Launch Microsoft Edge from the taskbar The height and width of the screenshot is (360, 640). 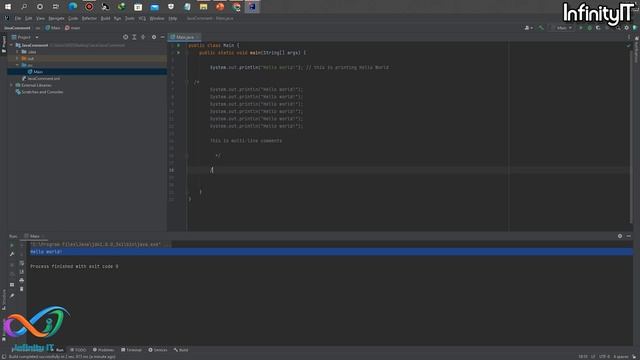[x=73, y=7]
